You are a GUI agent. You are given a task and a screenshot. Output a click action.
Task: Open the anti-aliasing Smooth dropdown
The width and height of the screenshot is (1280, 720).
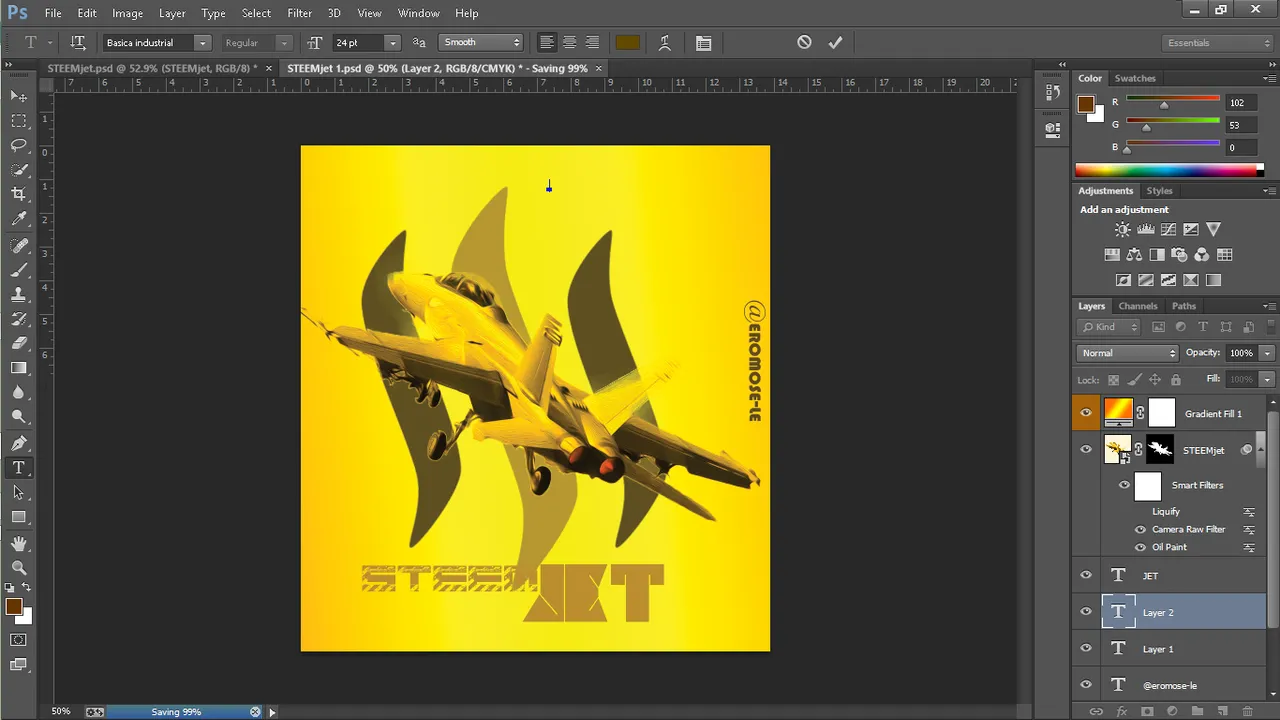coord(481,42)
